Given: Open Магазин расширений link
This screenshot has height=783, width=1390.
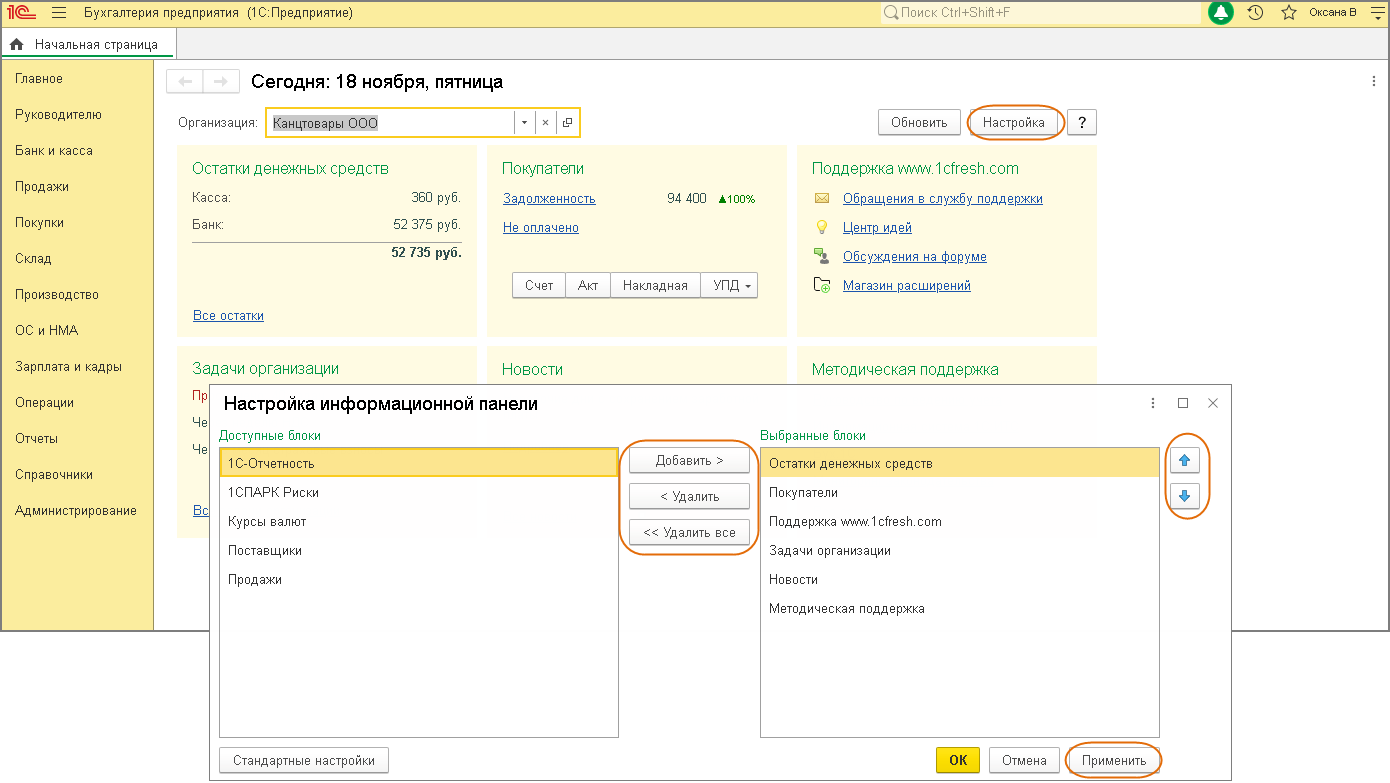Looking at the screenshot, I should click(907, 285).
